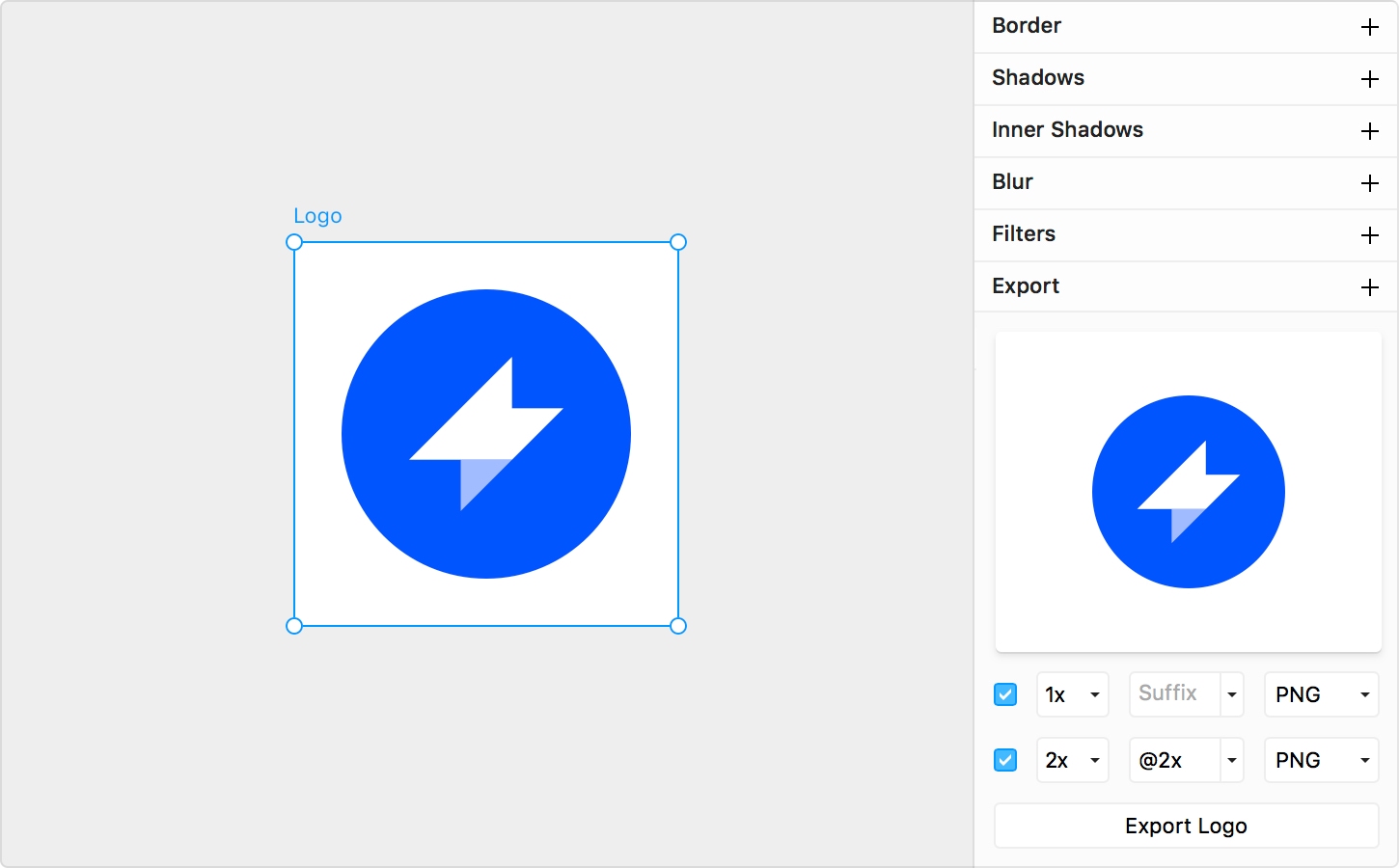Uncheck the 1x export size checkbox
The height and width of the screenshot is (868, 1399).
(x=1005, y=694)
